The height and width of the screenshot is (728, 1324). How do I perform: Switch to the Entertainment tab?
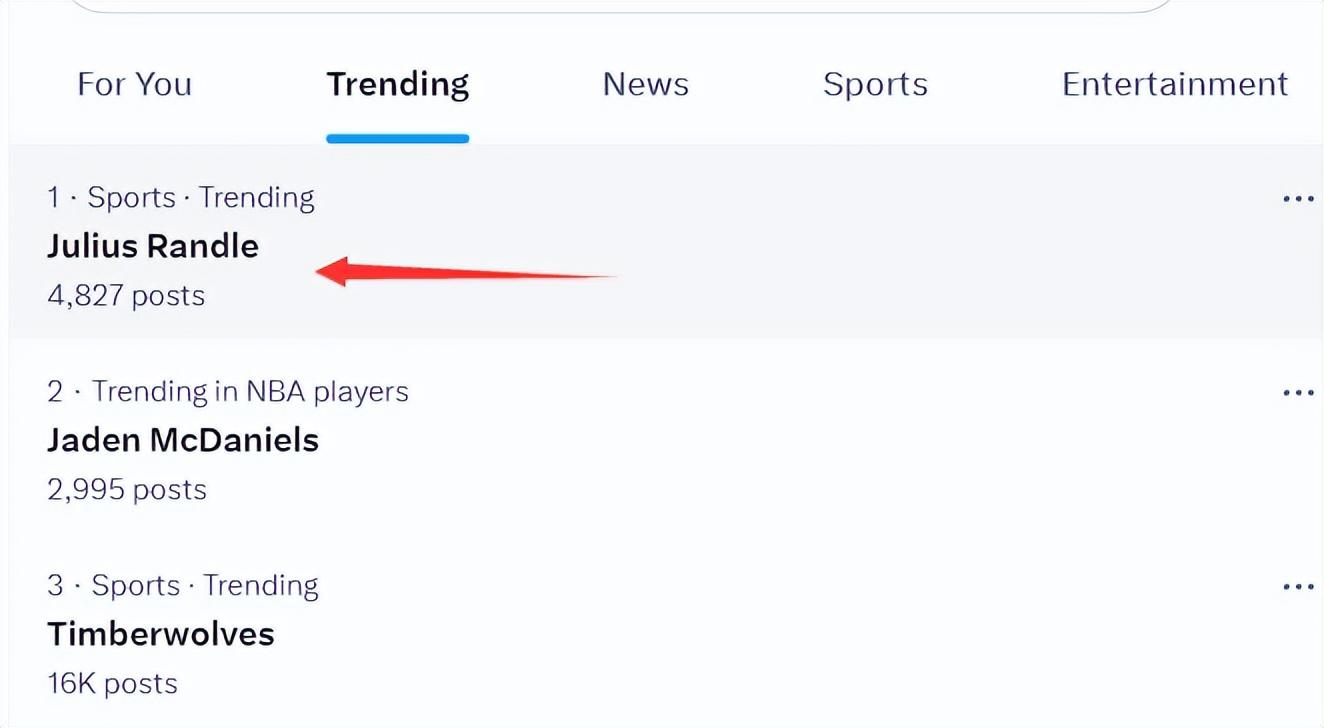click(1175, 85)
